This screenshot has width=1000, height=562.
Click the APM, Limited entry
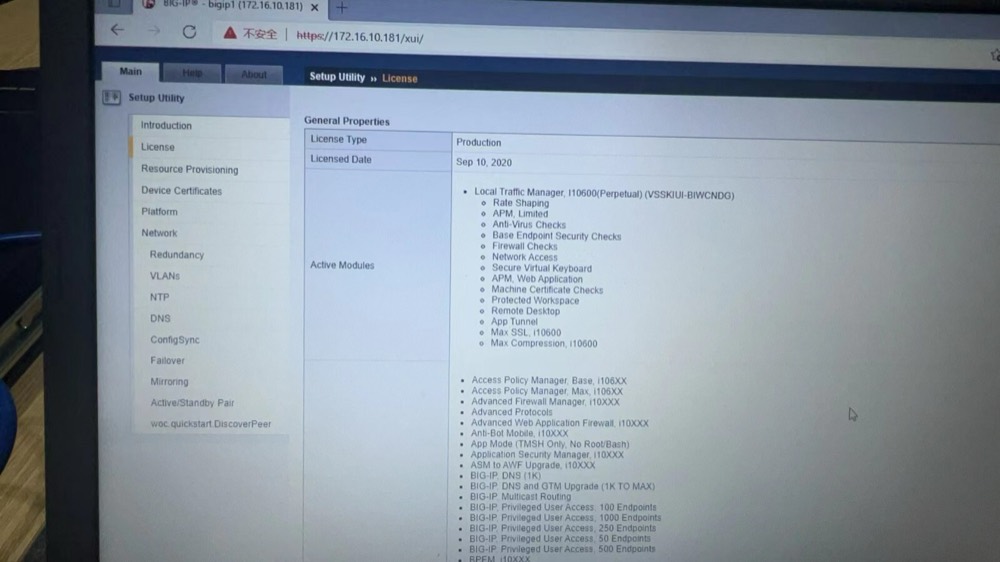click(520, 214)
